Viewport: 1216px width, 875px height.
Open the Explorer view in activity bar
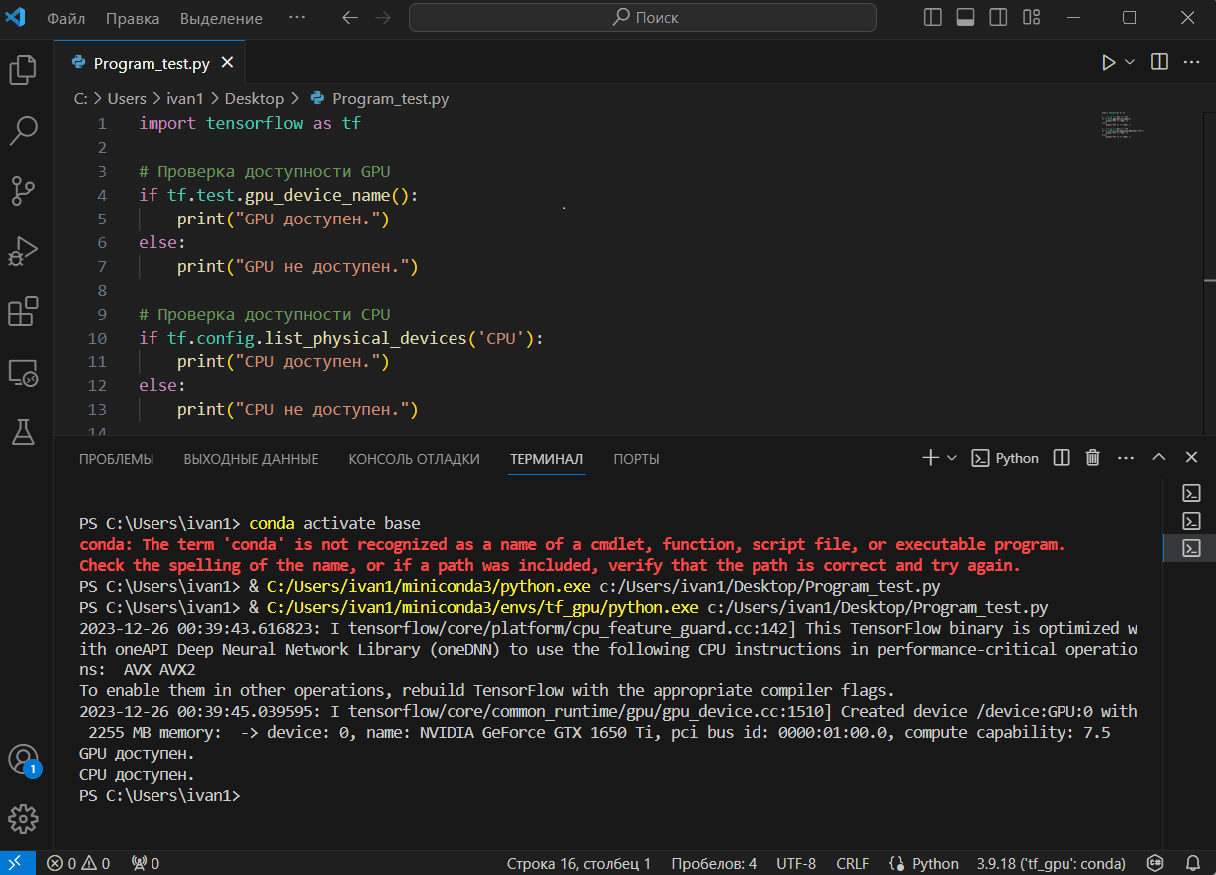23,70
